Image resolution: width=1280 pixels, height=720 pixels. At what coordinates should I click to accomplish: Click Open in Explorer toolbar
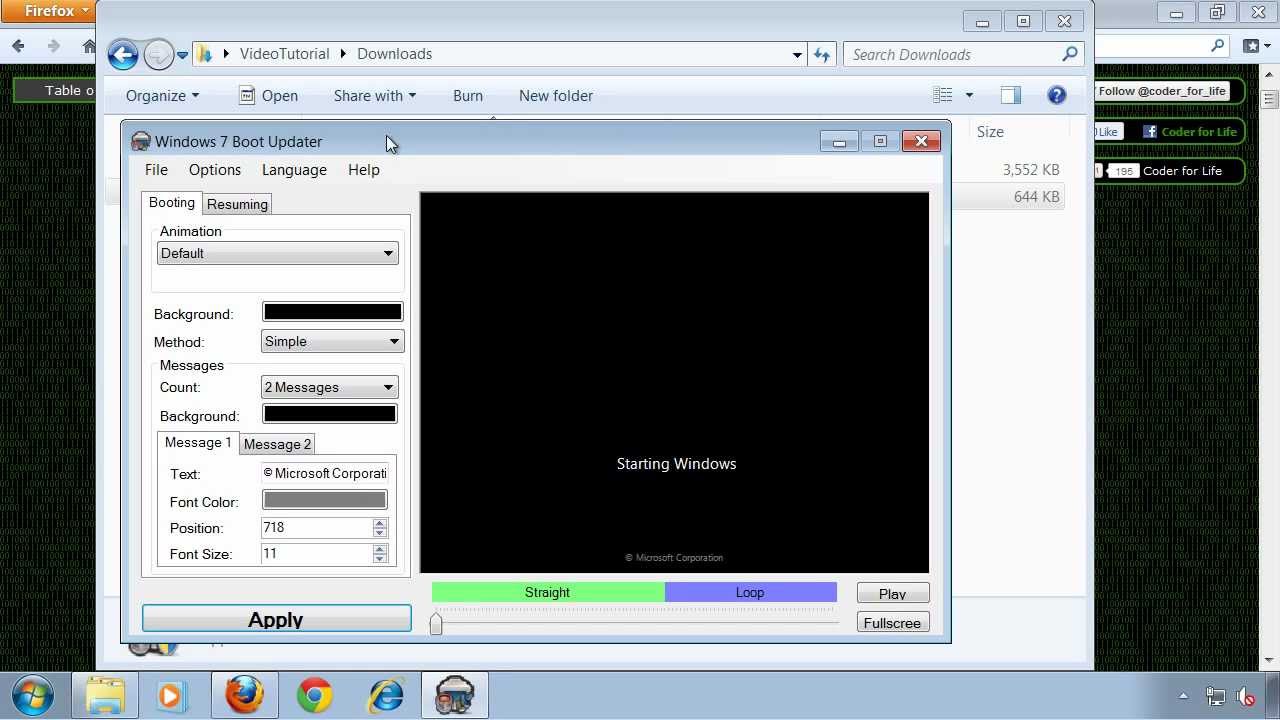[268, 96]
